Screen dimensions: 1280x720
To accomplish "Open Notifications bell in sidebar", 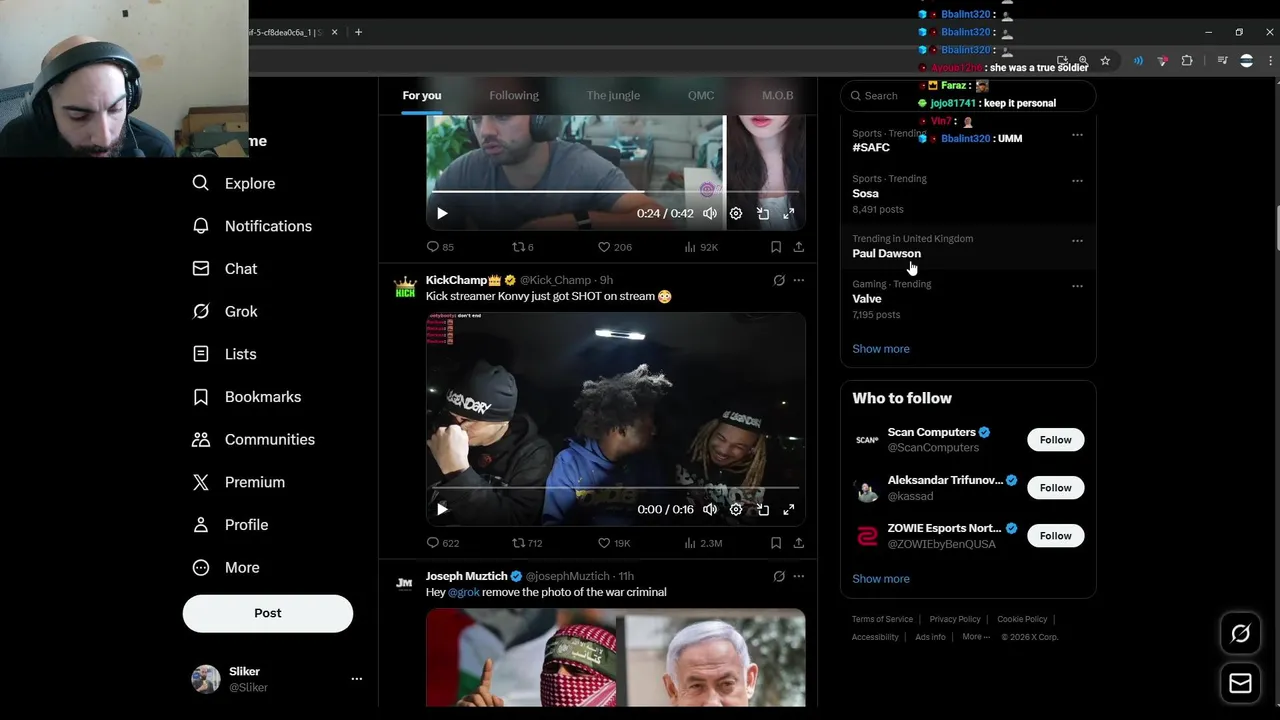I will pos(252,226).
